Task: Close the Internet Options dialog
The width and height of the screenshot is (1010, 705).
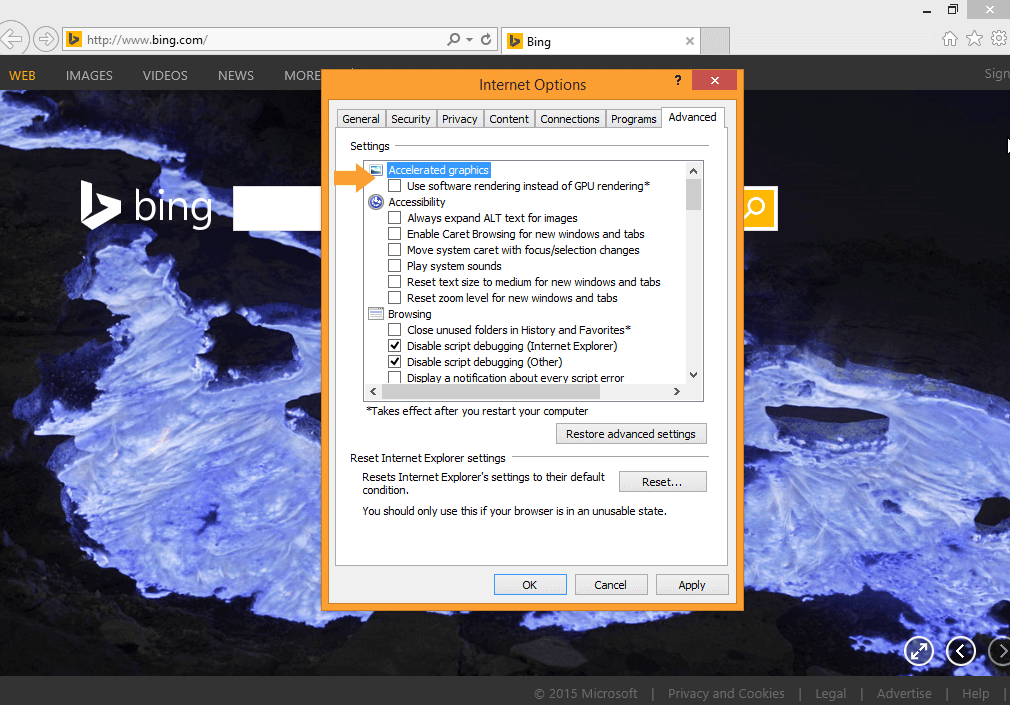Action: 714,80
